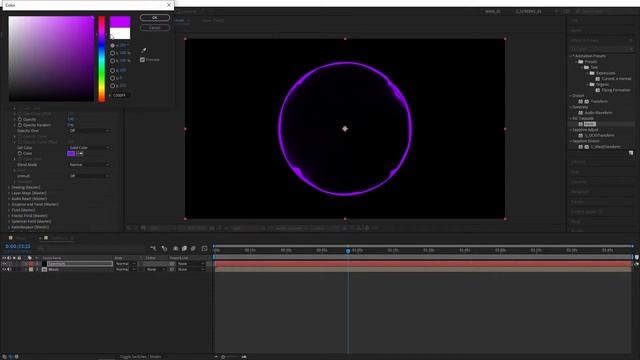Close the Color dialog
640x360 pixels.
click(x=169, y=5)
